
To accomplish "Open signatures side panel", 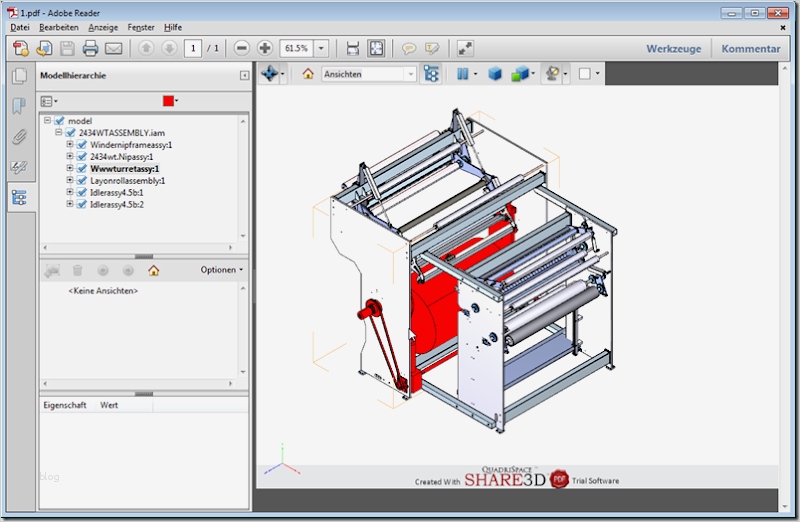I will point(19,167).
